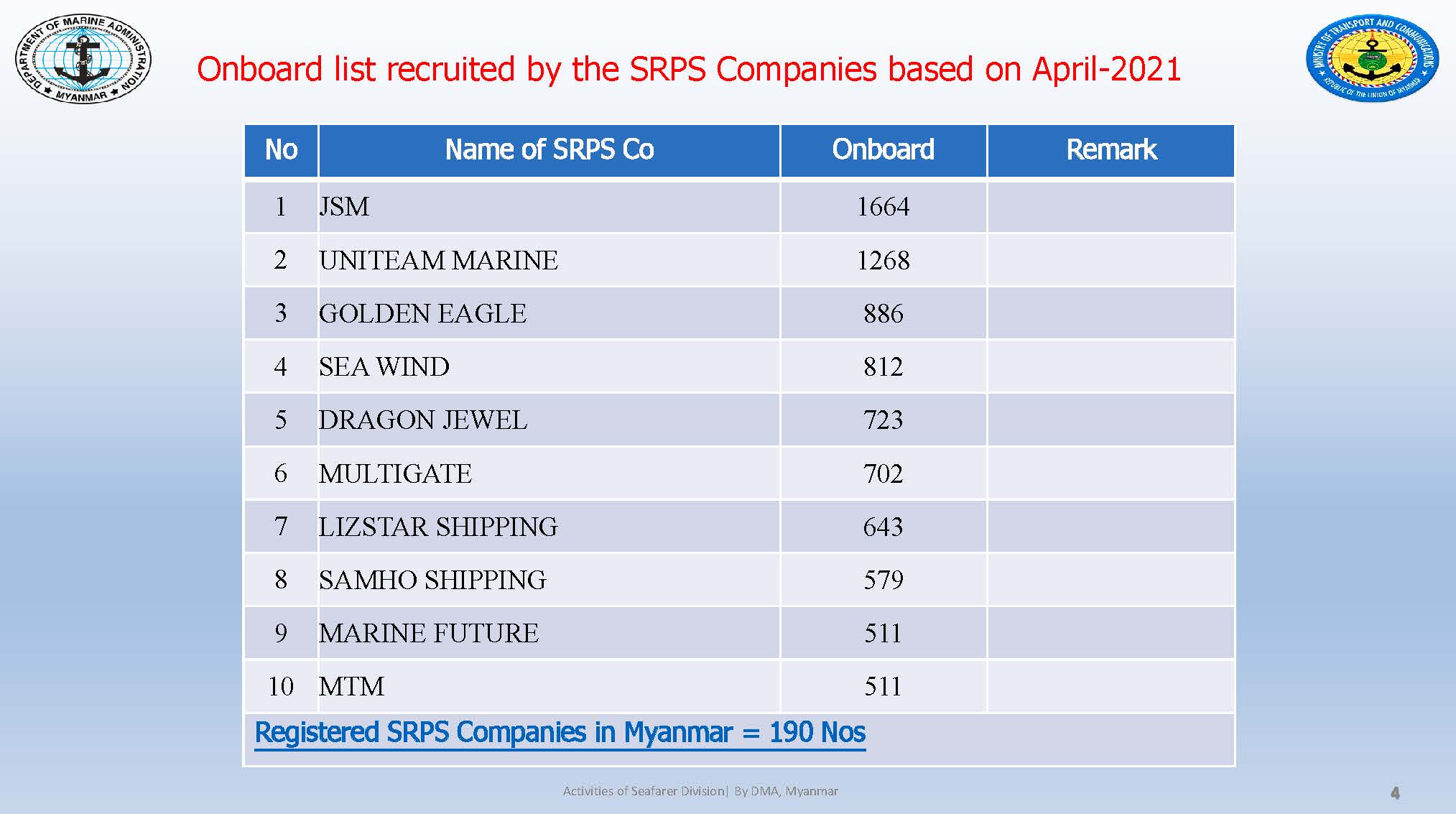Click the "No" column header
The image size is (1456, 814).
pos(281,150)
